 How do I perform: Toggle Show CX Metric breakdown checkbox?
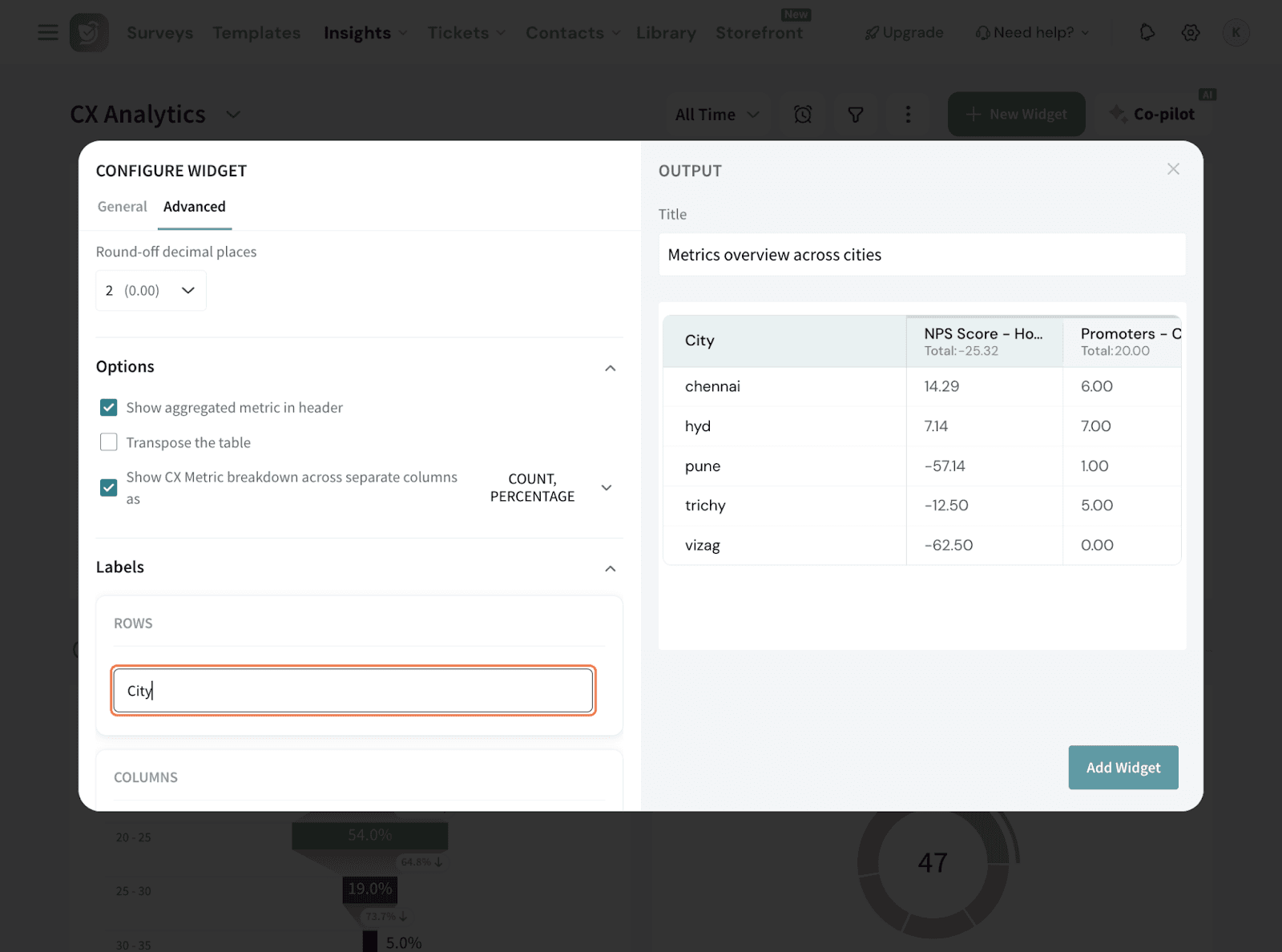pos(109,487)
